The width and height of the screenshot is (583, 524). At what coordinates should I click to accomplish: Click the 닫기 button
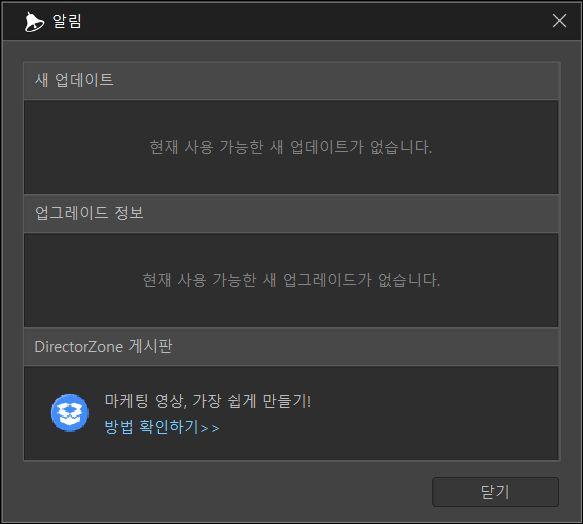click(x=495, y=492)
